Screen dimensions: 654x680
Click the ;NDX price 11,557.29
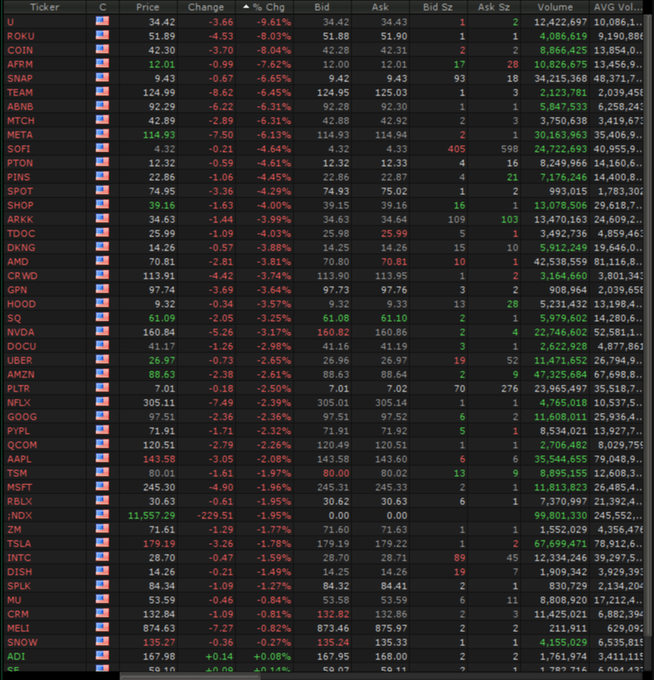tap(151, 516)
